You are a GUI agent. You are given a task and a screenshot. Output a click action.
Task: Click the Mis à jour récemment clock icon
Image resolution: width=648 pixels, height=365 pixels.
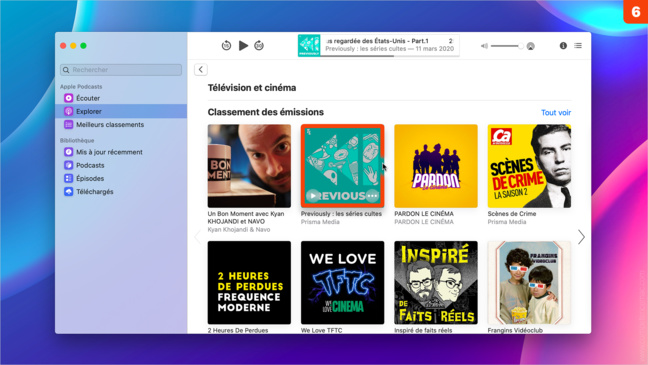tap(69, 152)
